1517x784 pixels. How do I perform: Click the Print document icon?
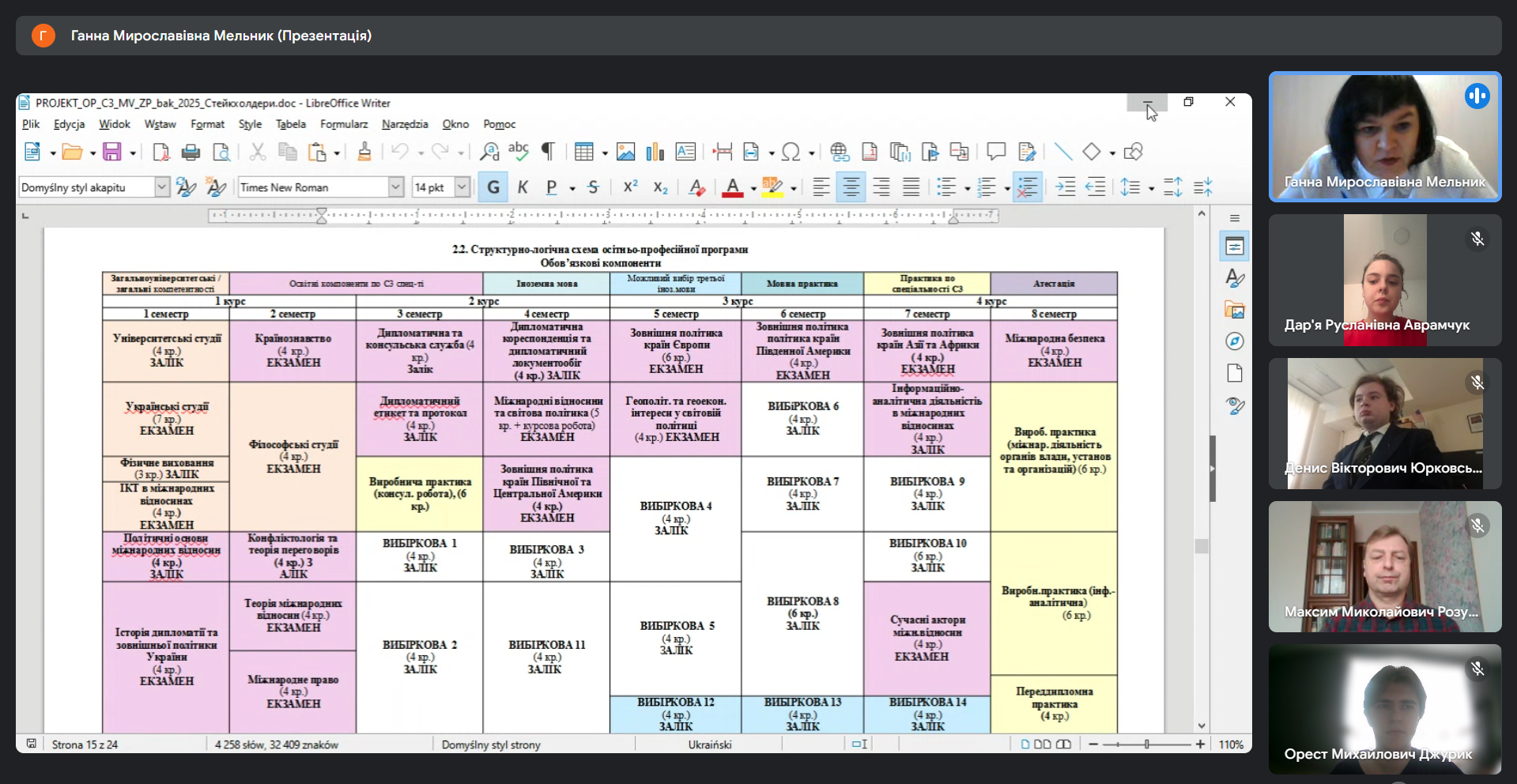(191, 152)
